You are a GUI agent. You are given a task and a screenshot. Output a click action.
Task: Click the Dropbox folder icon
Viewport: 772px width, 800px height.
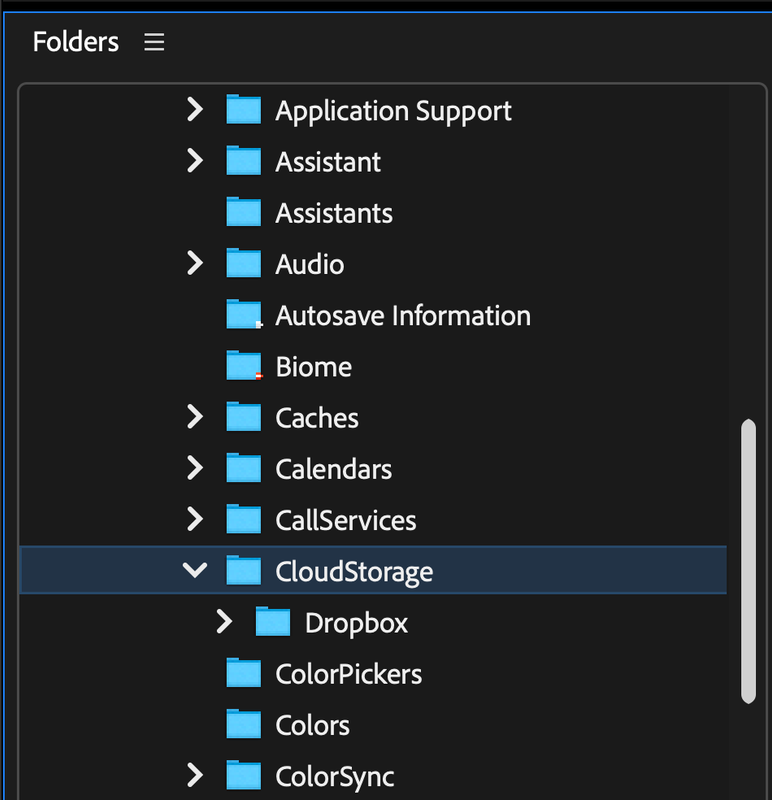coord(272,623)
